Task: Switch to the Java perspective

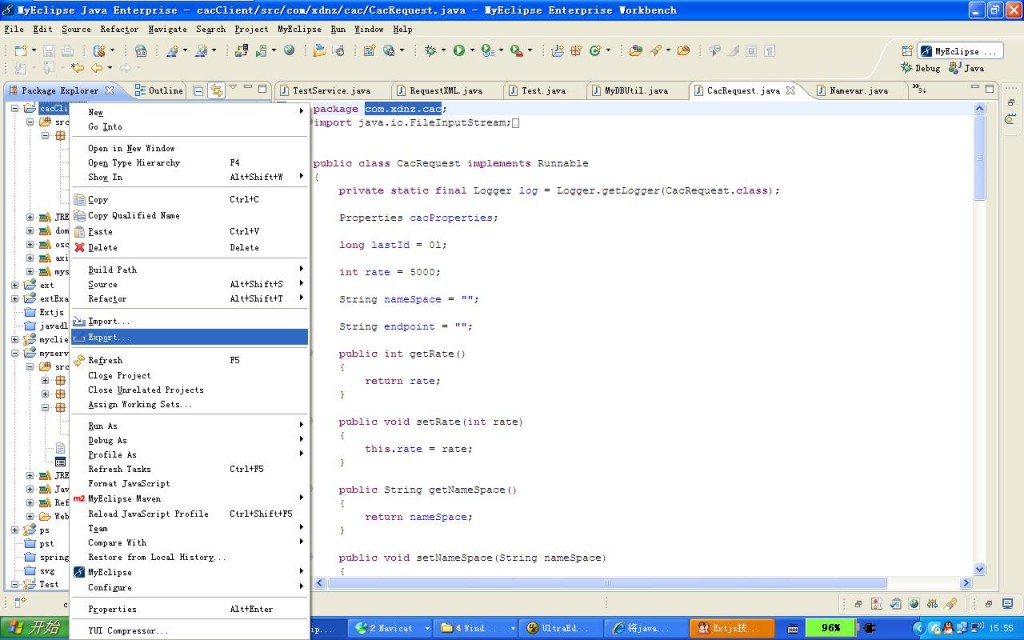Action: point(967,68)
